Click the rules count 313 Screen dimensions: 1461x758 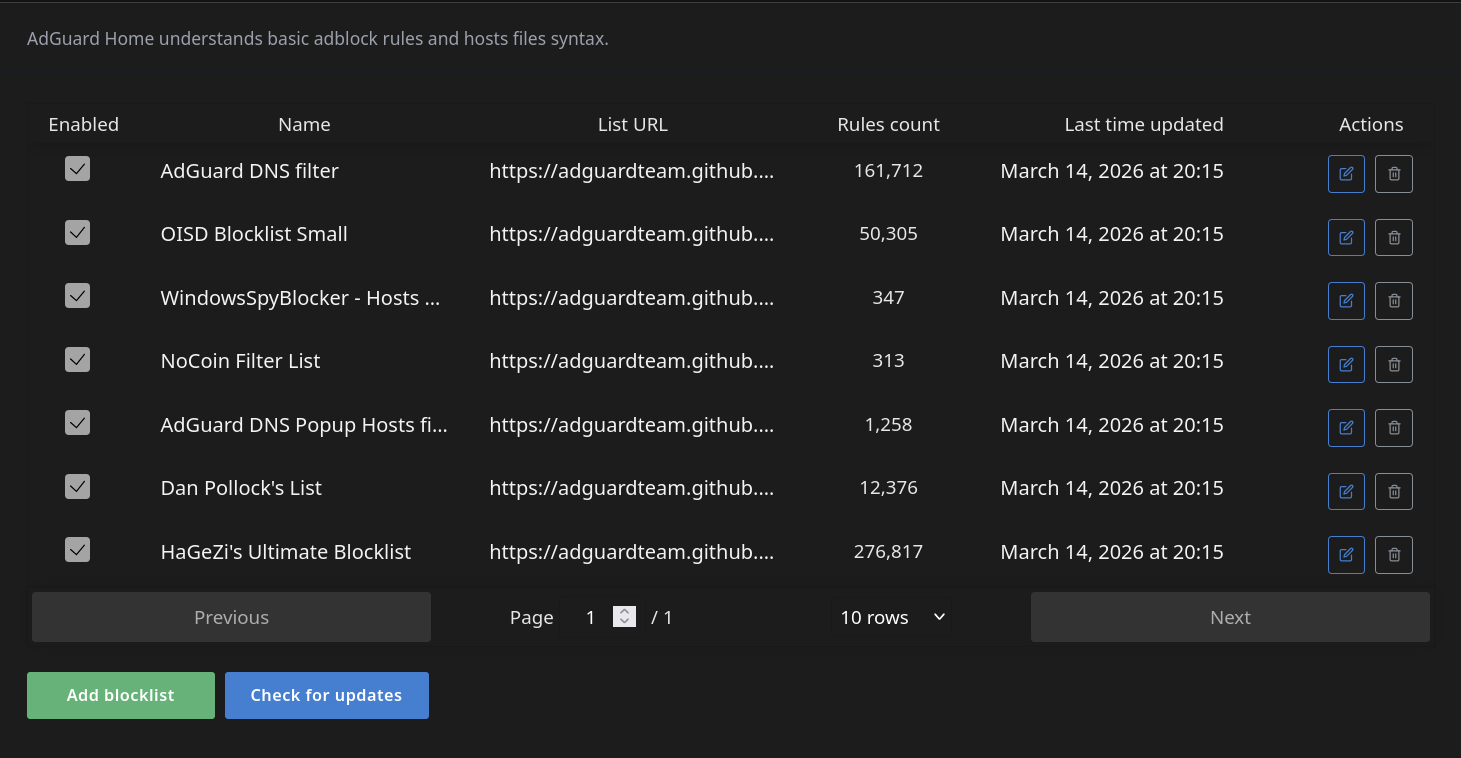coord(888,361)
